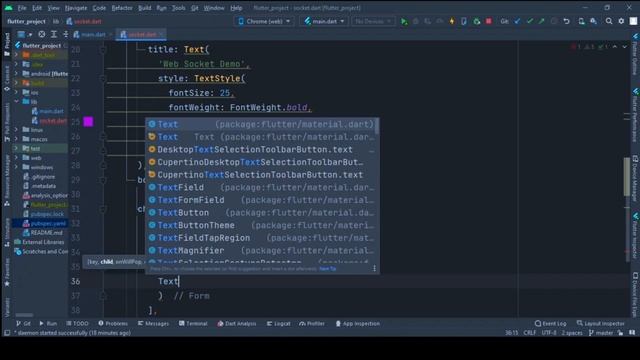Open the Favorites side tab
The width and height of the screenshot is (640, 360).
[x=7, y=272]
